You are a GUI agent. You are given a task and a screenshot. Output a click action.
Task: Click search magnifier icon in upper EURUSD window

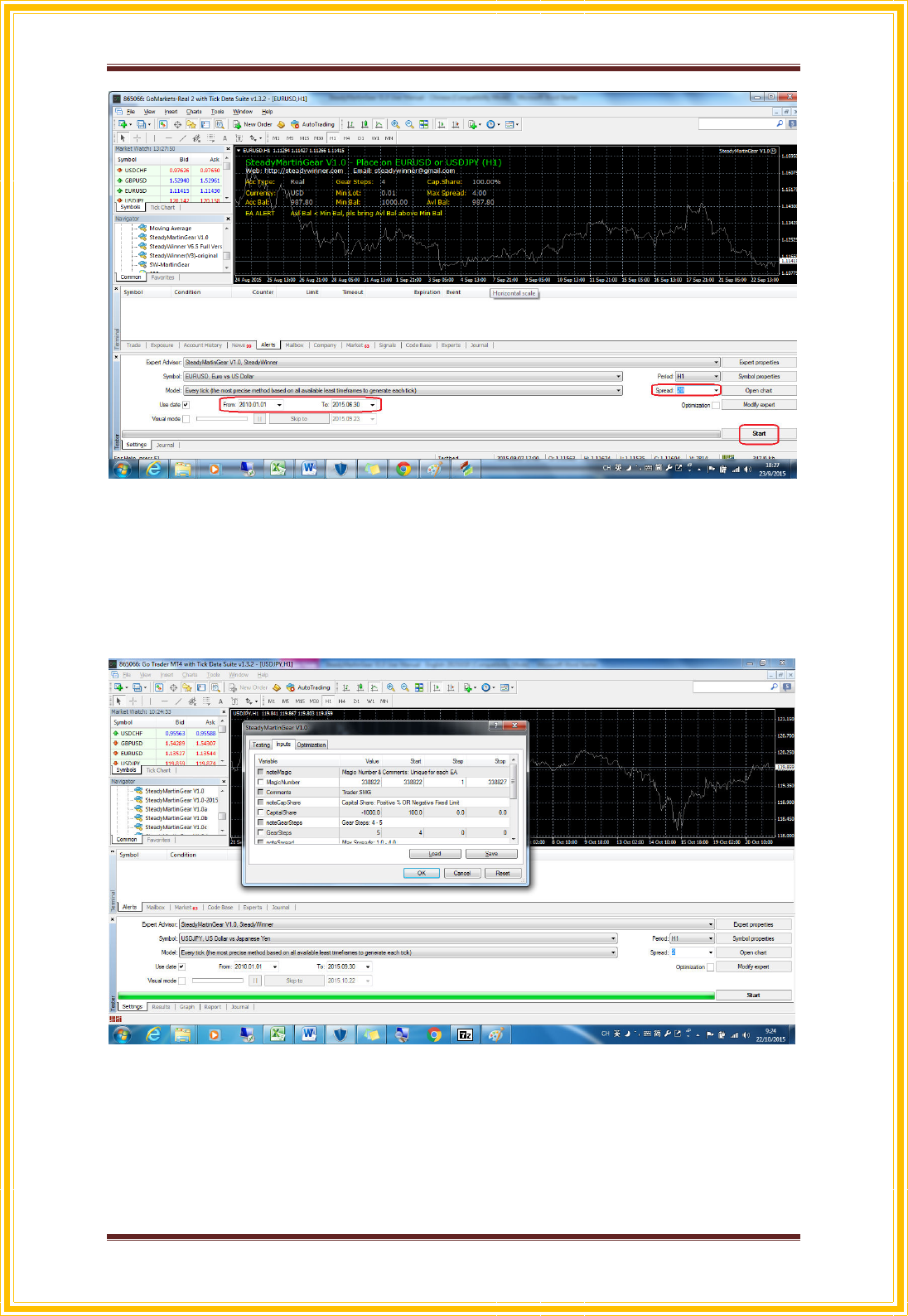[x=780, y=124]
